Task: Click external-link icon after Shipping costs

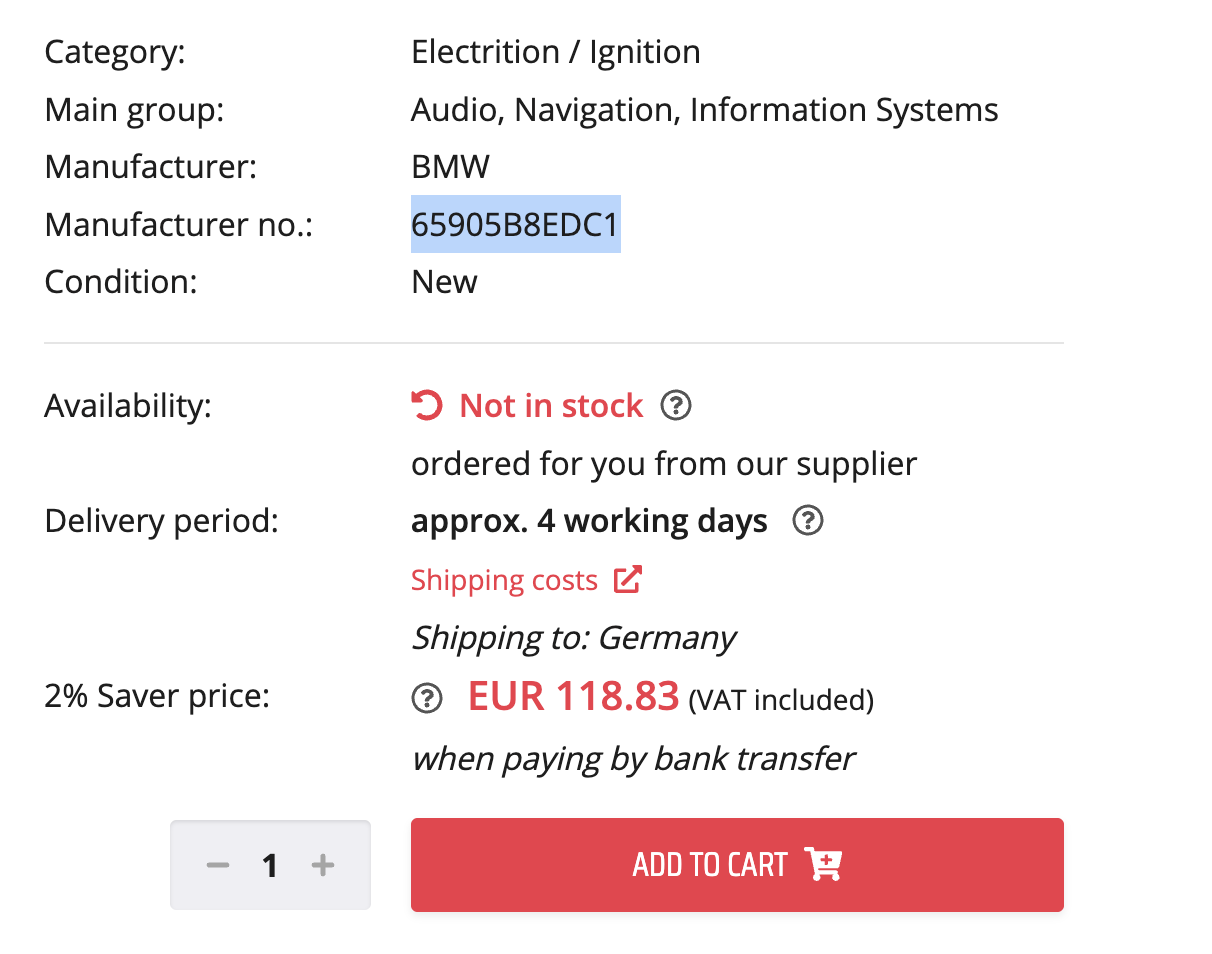Action: click(627, 580)
